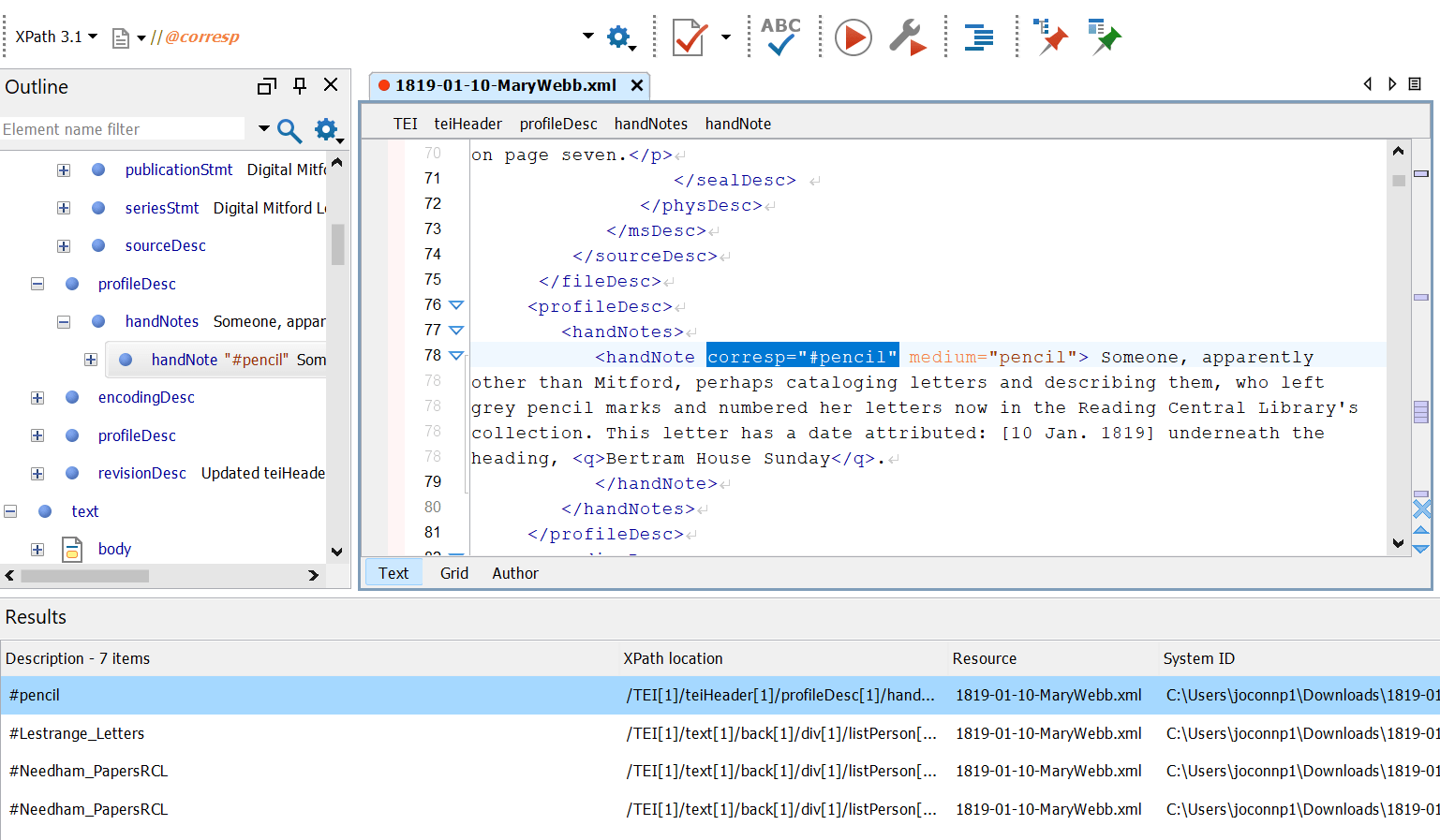Select sourceDesc in the Outline tree
1440x840 pixels.
point(165,245)
